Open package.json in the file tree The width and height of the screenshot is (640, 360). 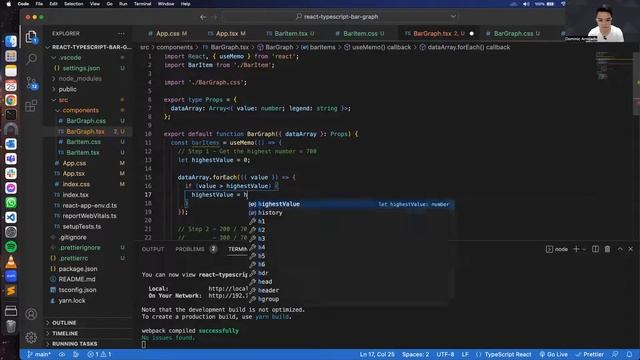(78, 269)
